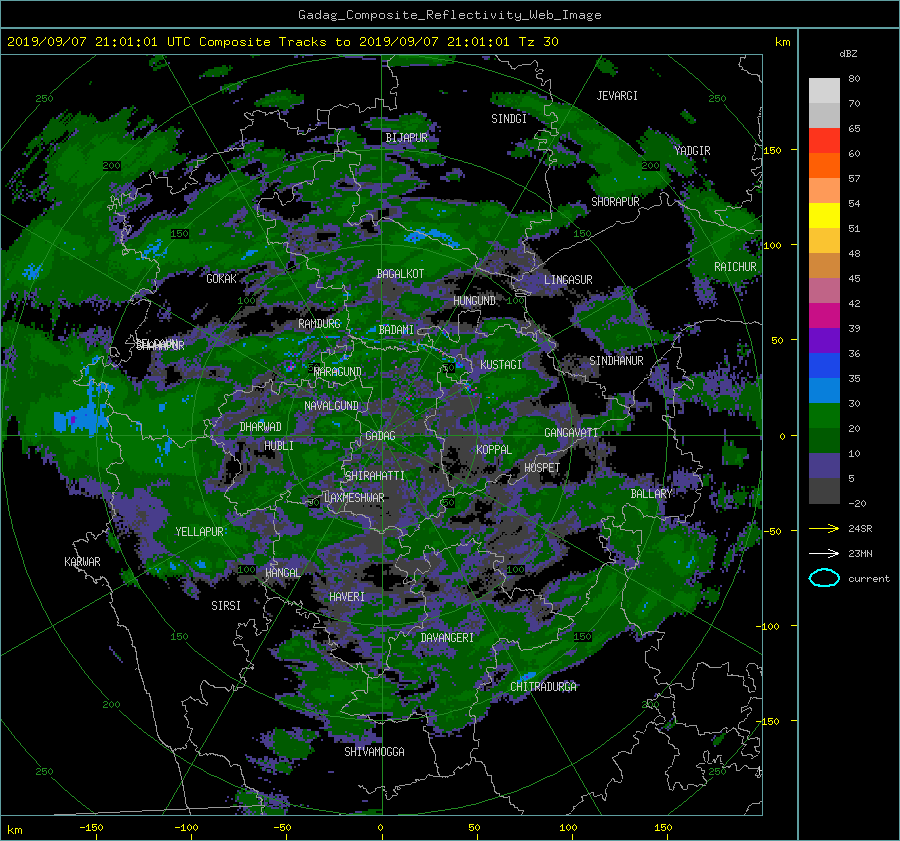The width and height of the screenshot is (900, 841).
Task: Click the -150 tick on bottom km axis
Action: [91, 828]
